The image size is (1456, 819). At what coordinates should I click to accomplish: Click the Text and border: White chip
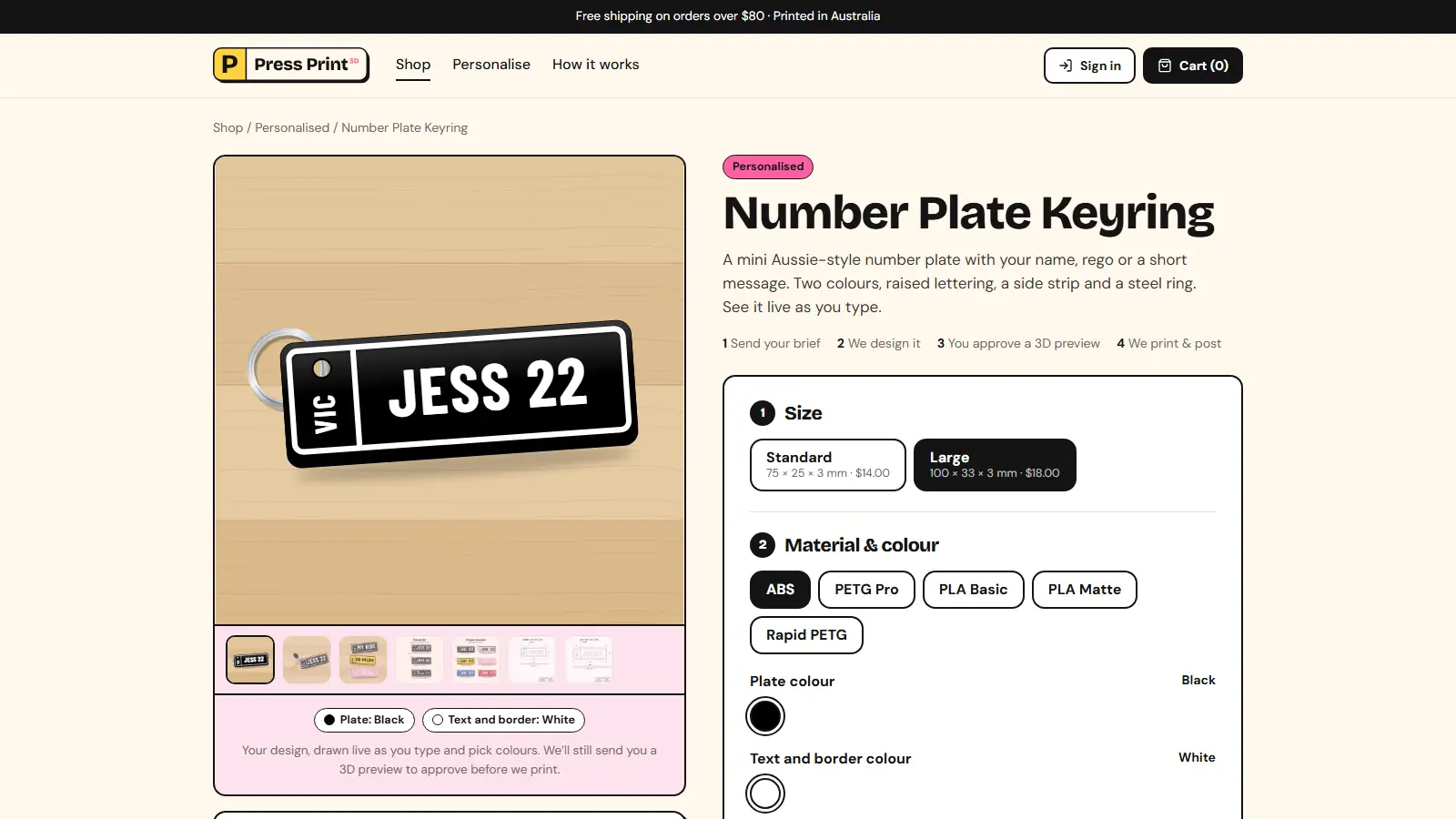(x=503, y=720)
